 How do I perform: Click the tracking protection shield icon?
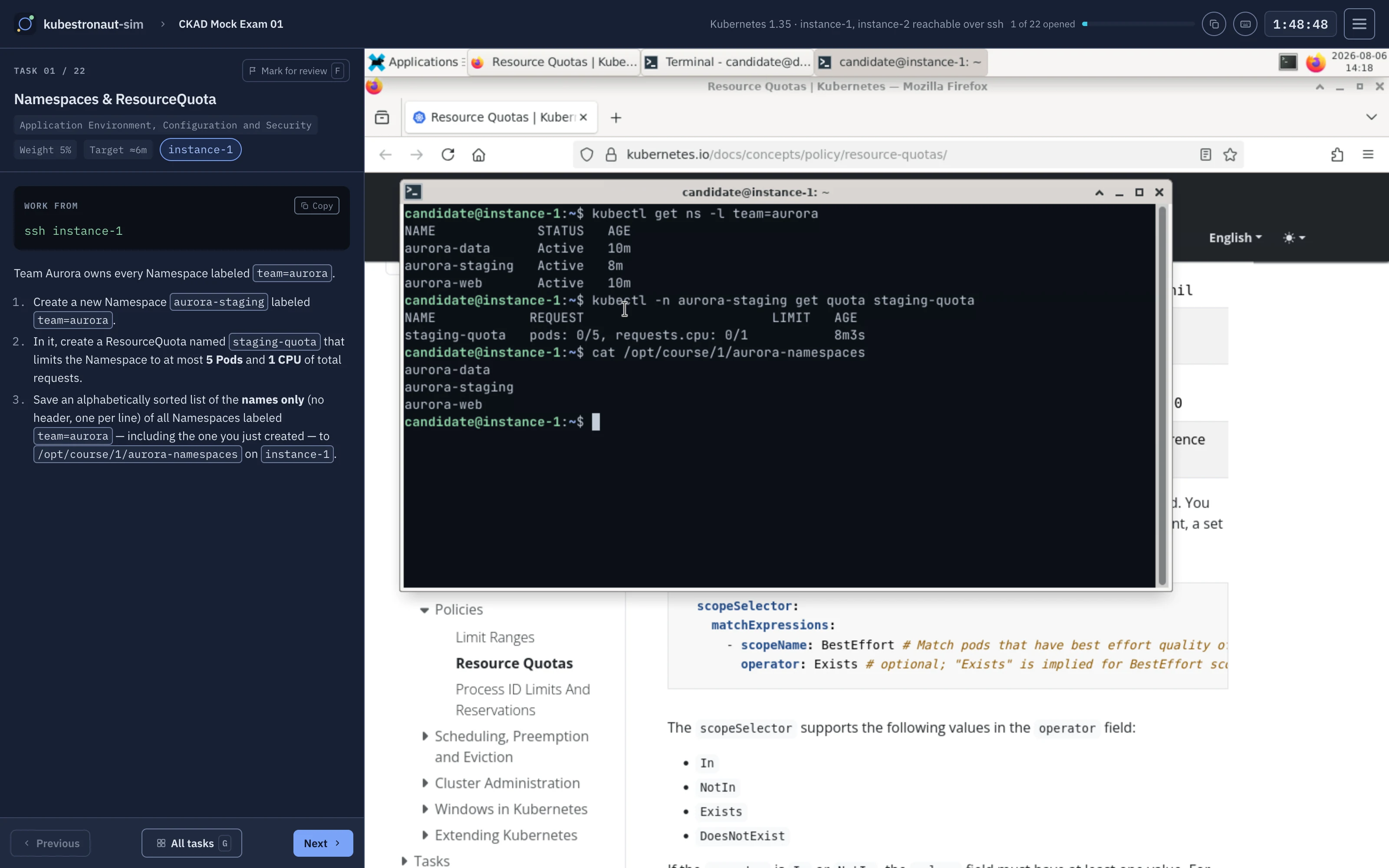586,155
